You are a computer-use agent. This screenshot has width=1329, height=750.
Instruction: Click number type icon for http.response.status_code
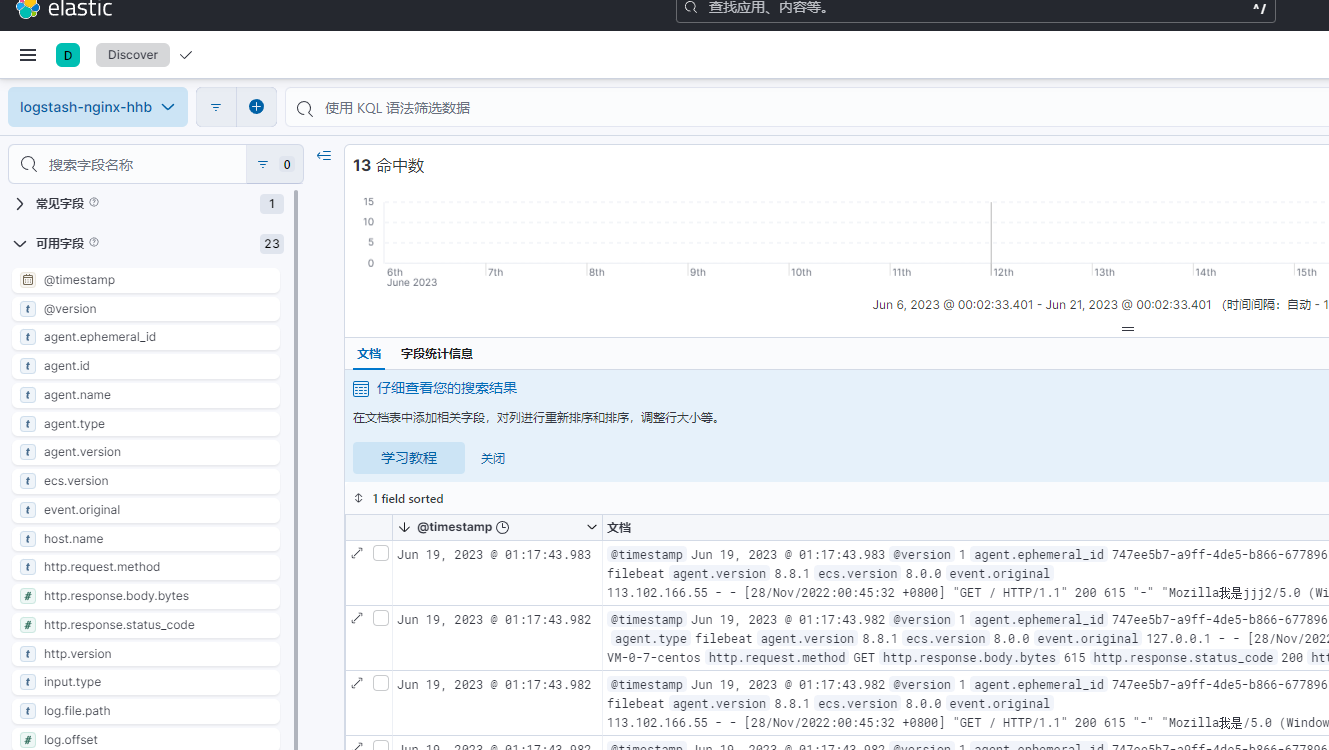pos(28,625)
